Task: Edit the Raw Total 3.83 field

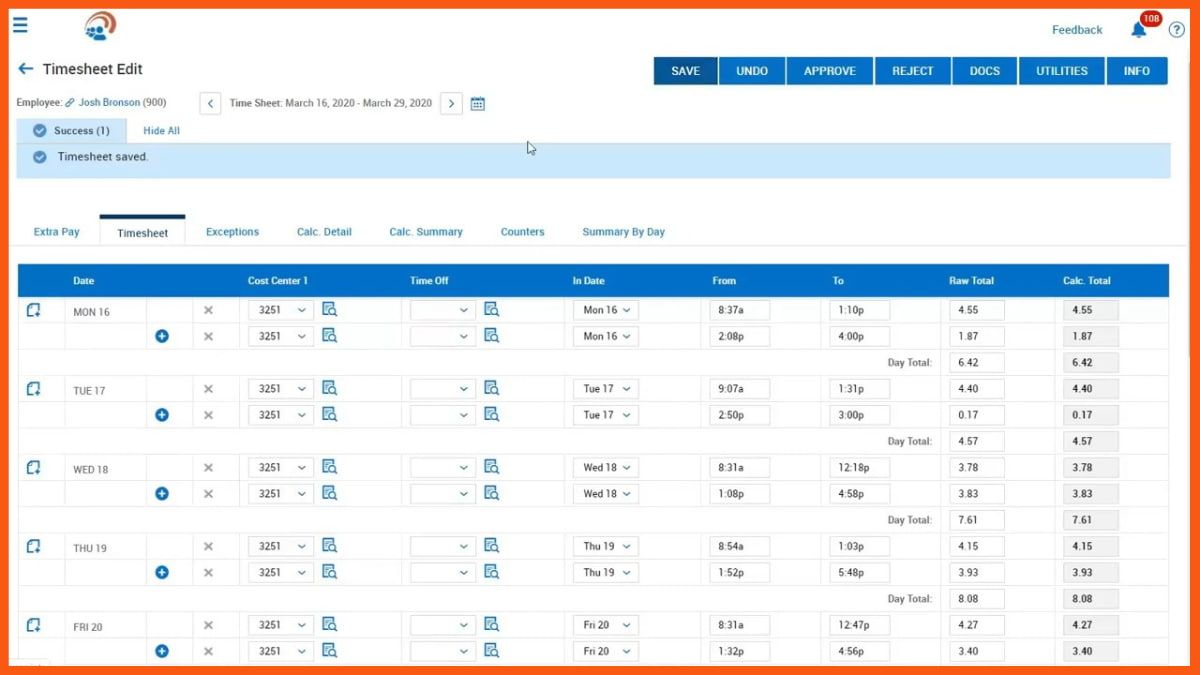Action: 977,494
